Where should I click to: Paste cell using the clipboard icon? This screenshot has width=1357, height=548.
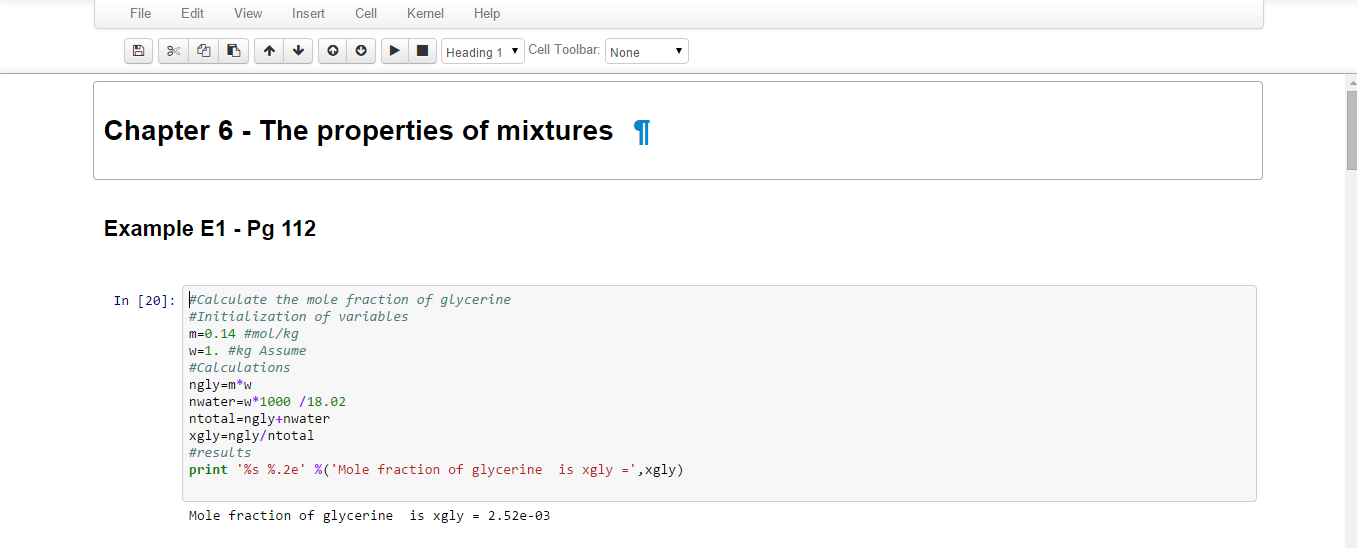pyautogui.click(x=233, y=51)
